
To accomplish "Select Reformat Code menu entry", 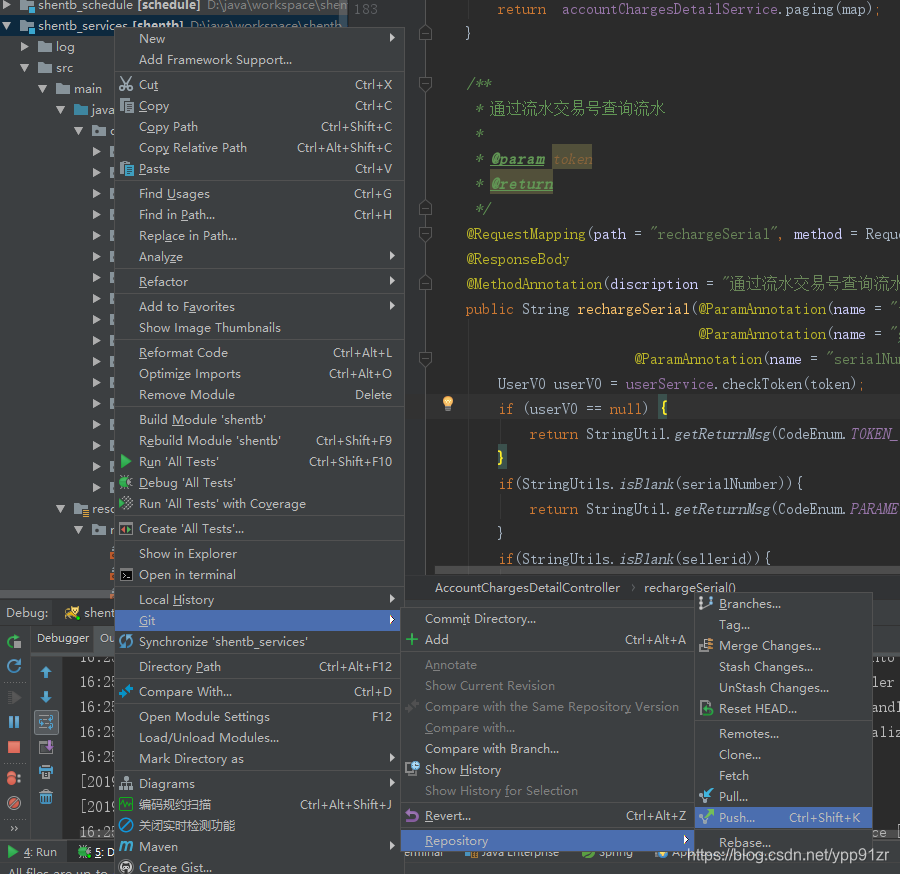I will pyautogui.click(x=259, y=352).
